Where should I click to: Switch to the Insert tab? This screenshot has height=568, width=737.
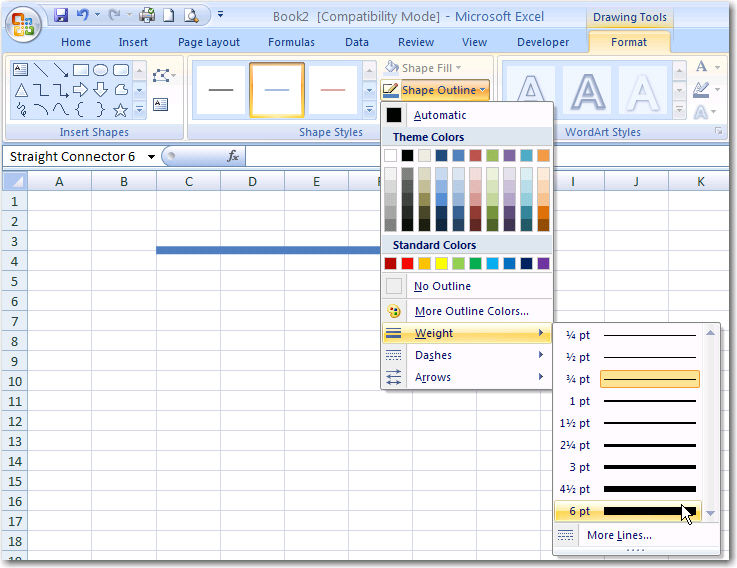tap(133, 42)
